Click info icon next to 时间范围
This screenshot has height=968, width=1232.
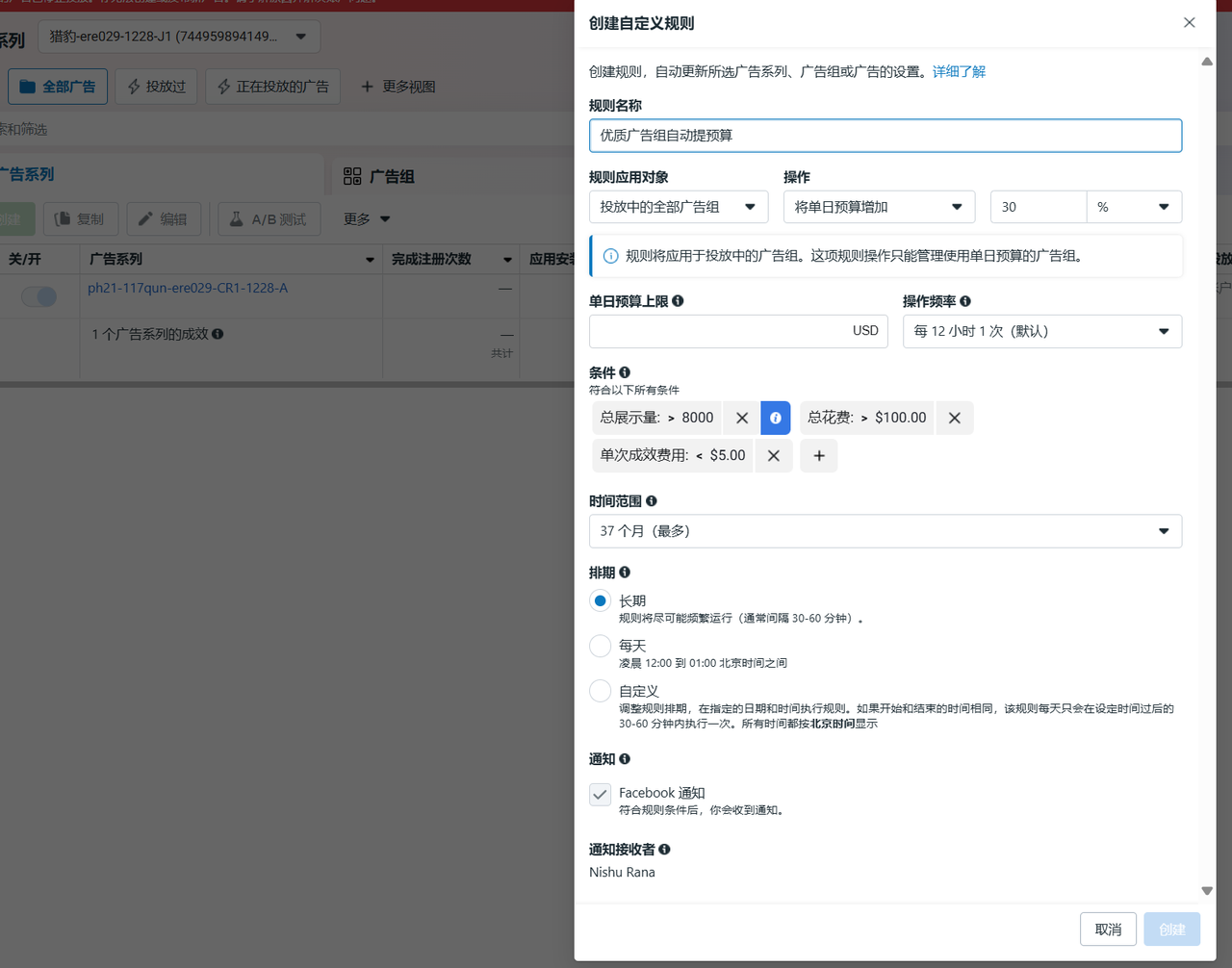pyautogui.click(x=652, y=501)
